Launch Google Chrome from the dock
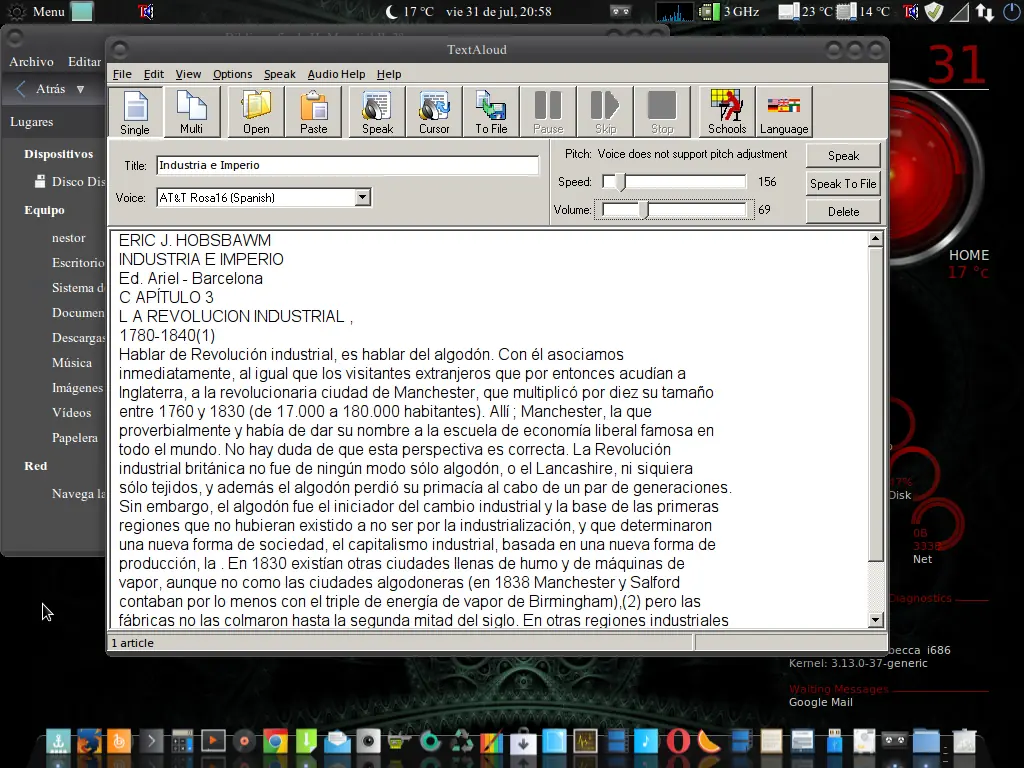1024x768 pixels. pos(275,741)
